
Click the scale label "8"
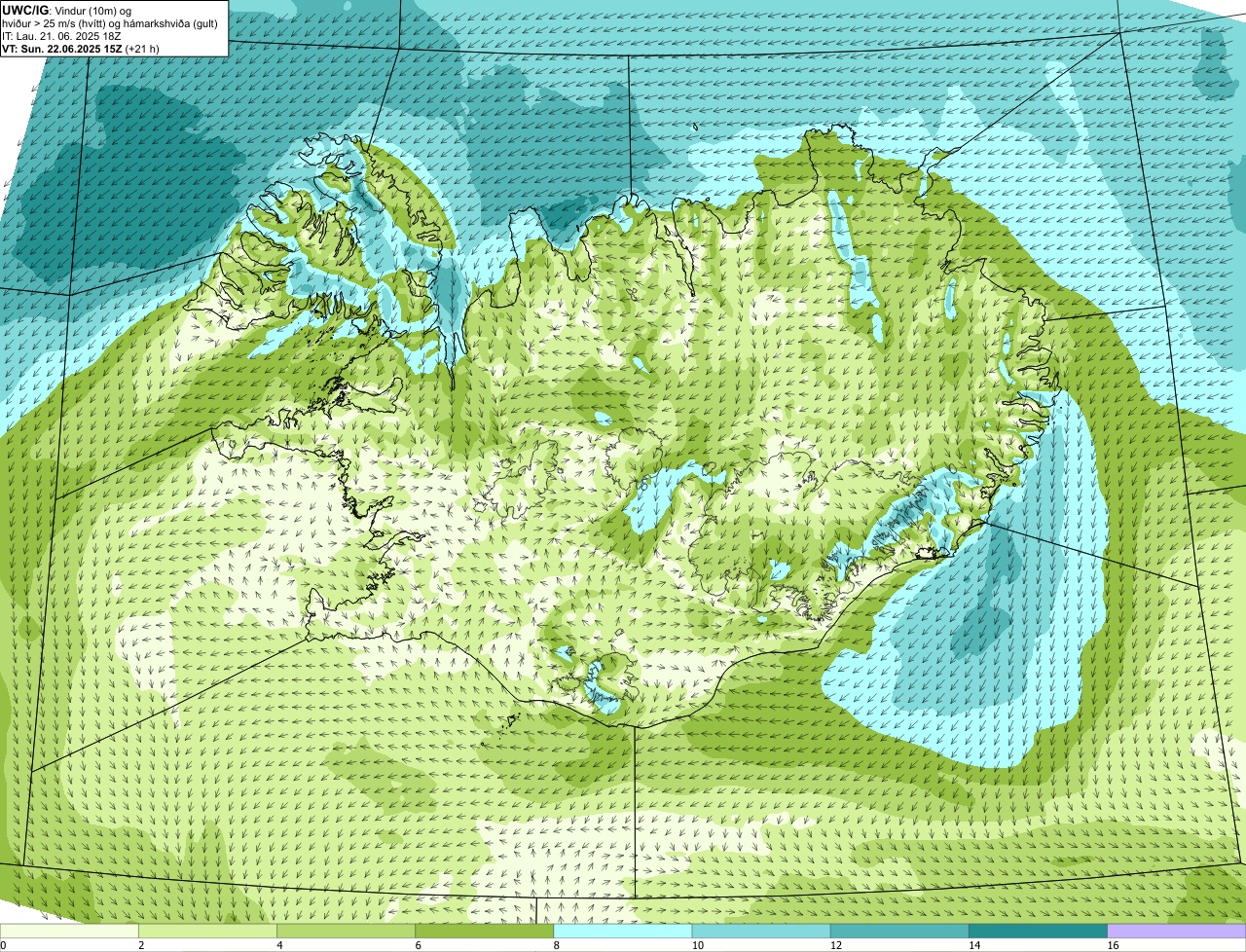coord(556,945)
